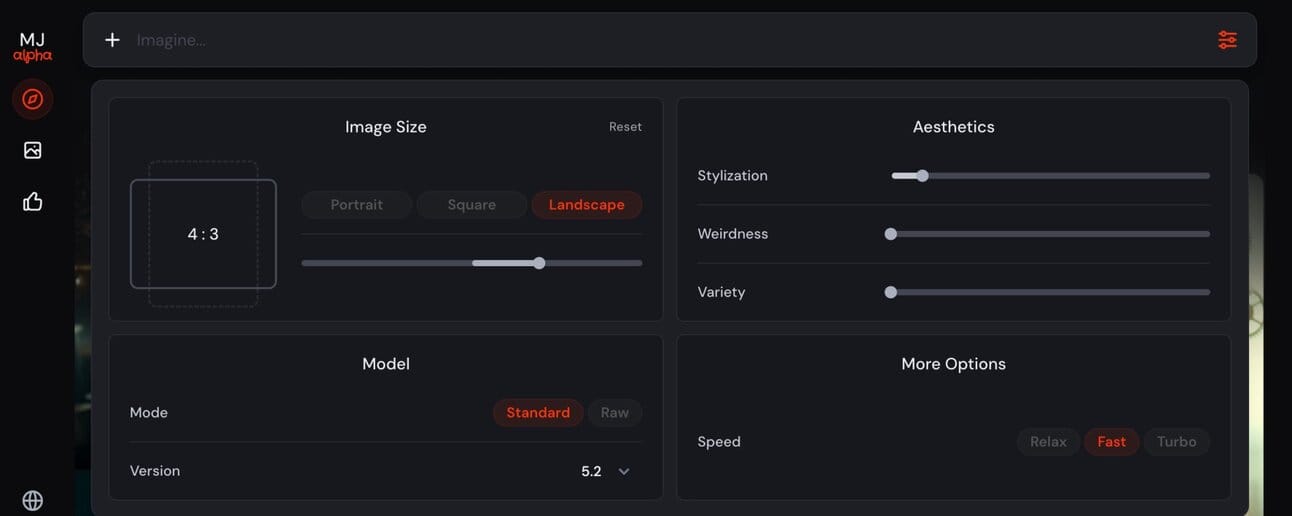Select Landscape image orientation
The image size is (1292, 516).
point(587,205)
